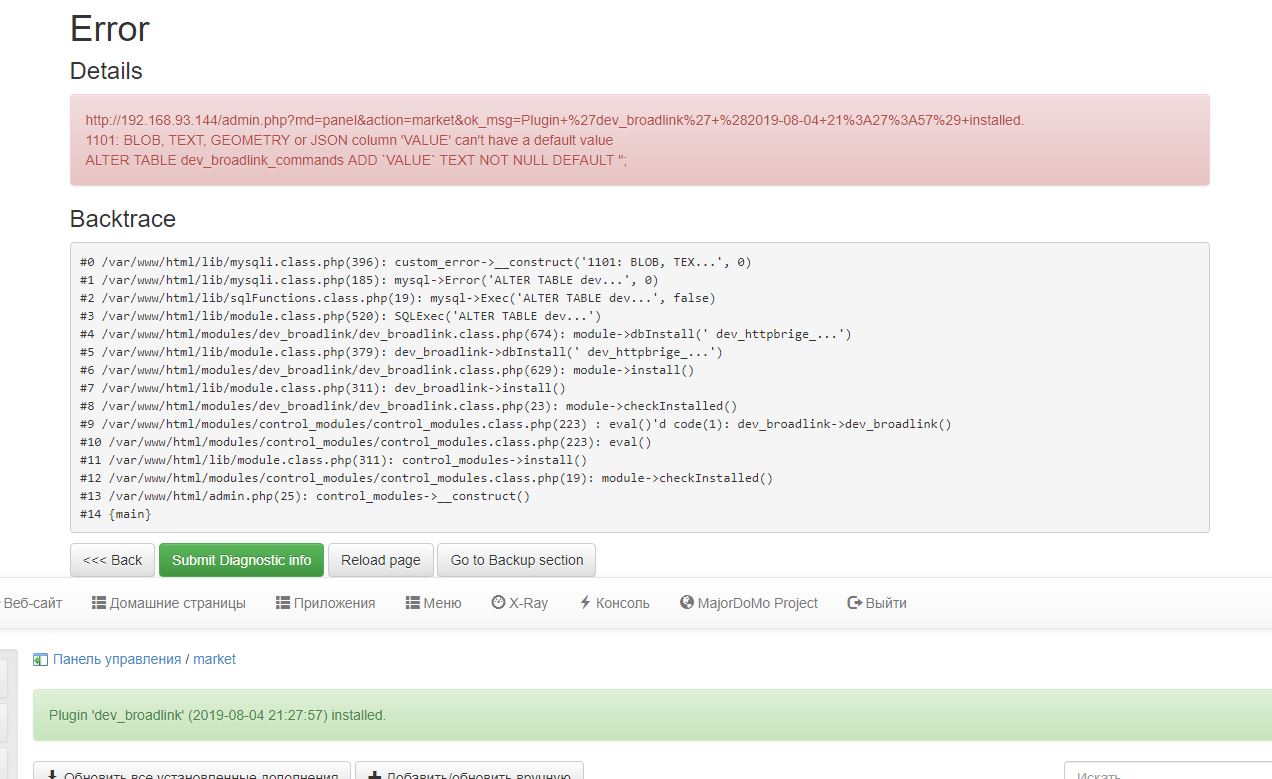Open Домашние страницы in the navigation bar

(168, 603)
